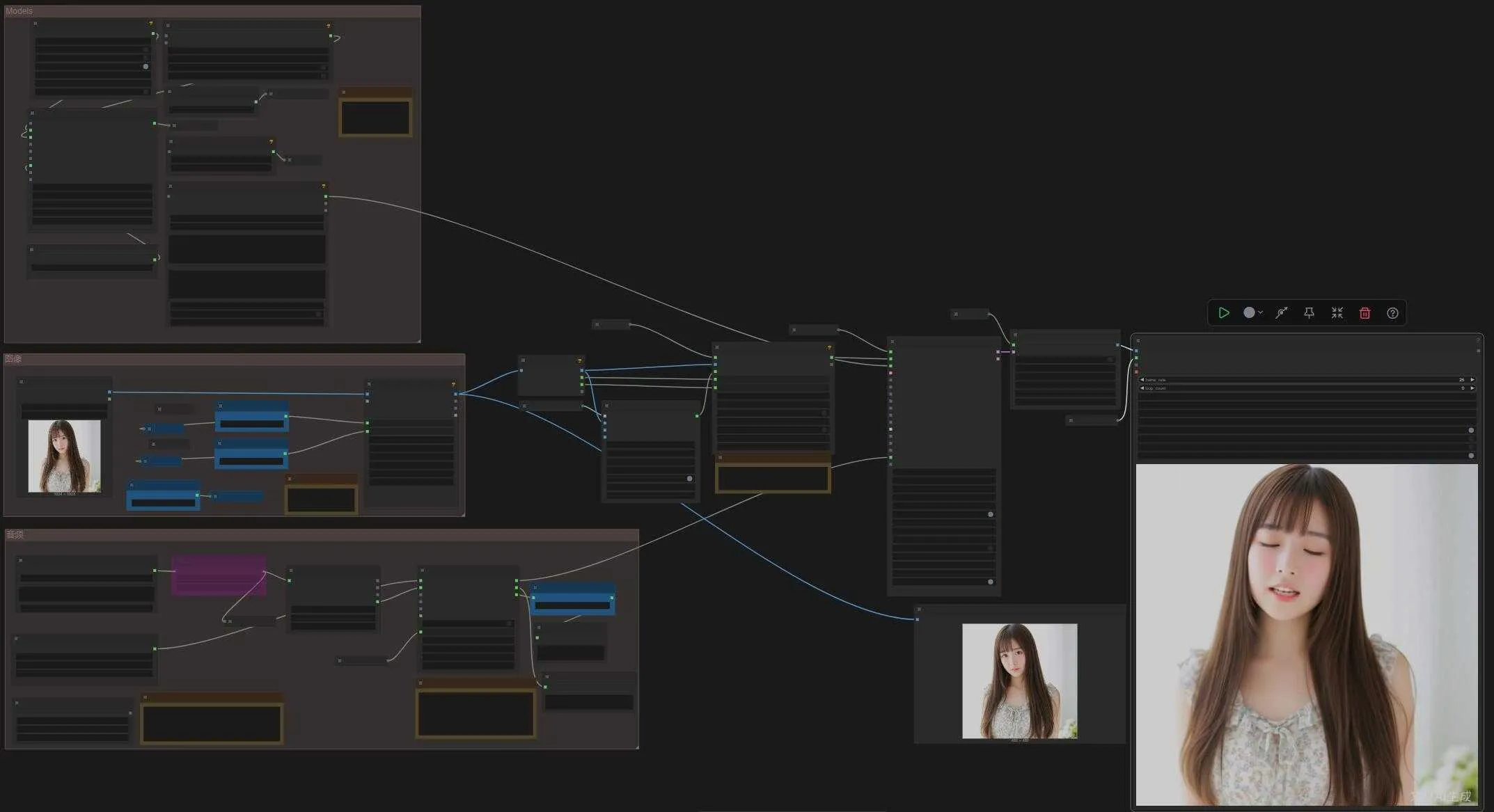The height and width of the screenshot is (812, 1494).
Task: Click the collapse inward-arrows icon in toolbar
Action: point(1337,313)
